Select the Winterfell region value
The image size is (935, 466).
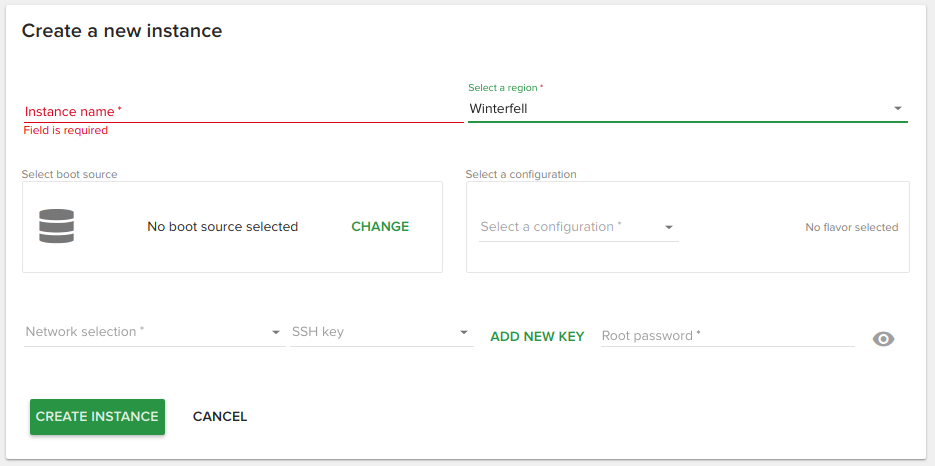click(x=498, y=108)
